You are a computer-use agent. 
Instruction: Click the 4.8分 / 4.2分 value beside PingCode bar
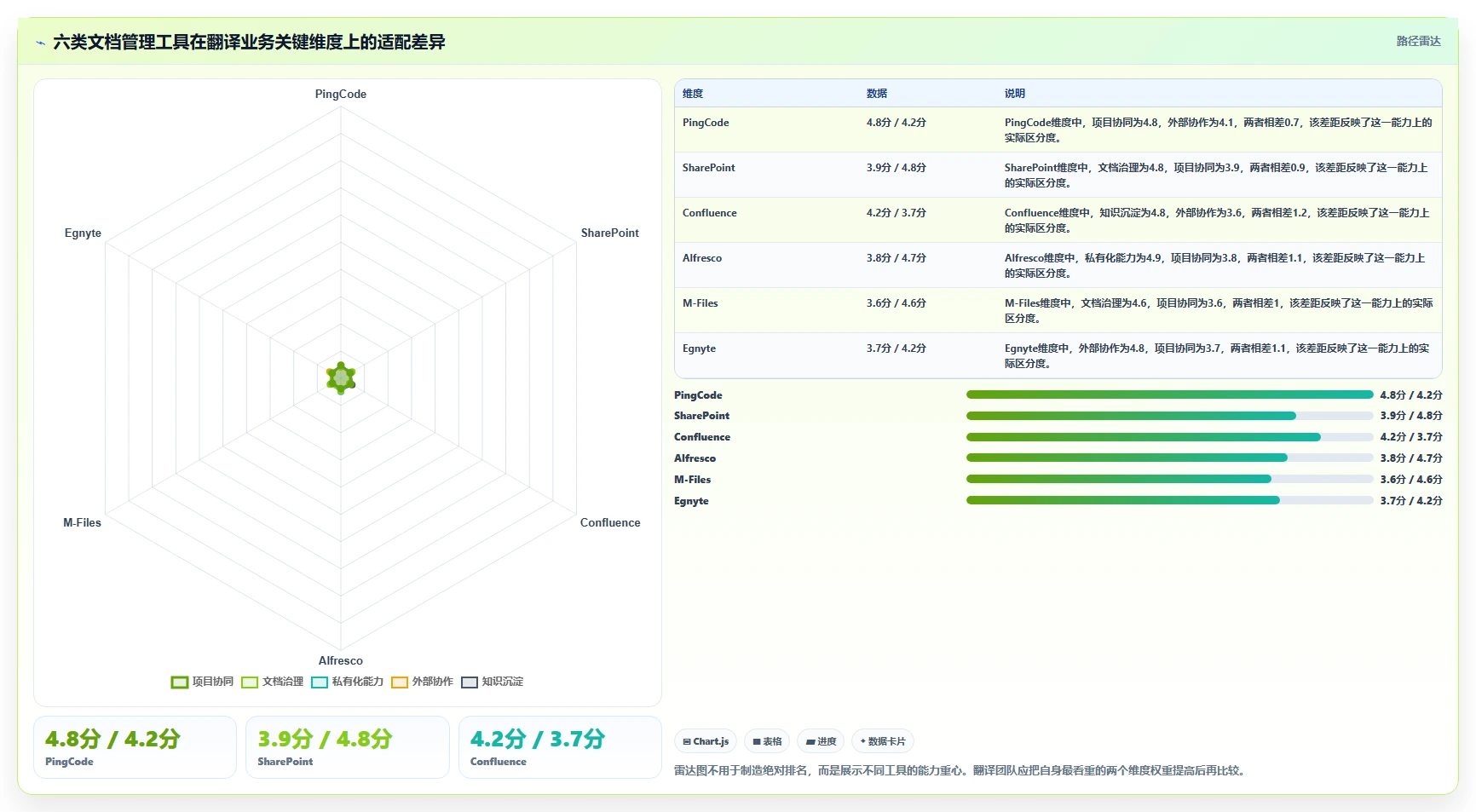point(1411,394)
